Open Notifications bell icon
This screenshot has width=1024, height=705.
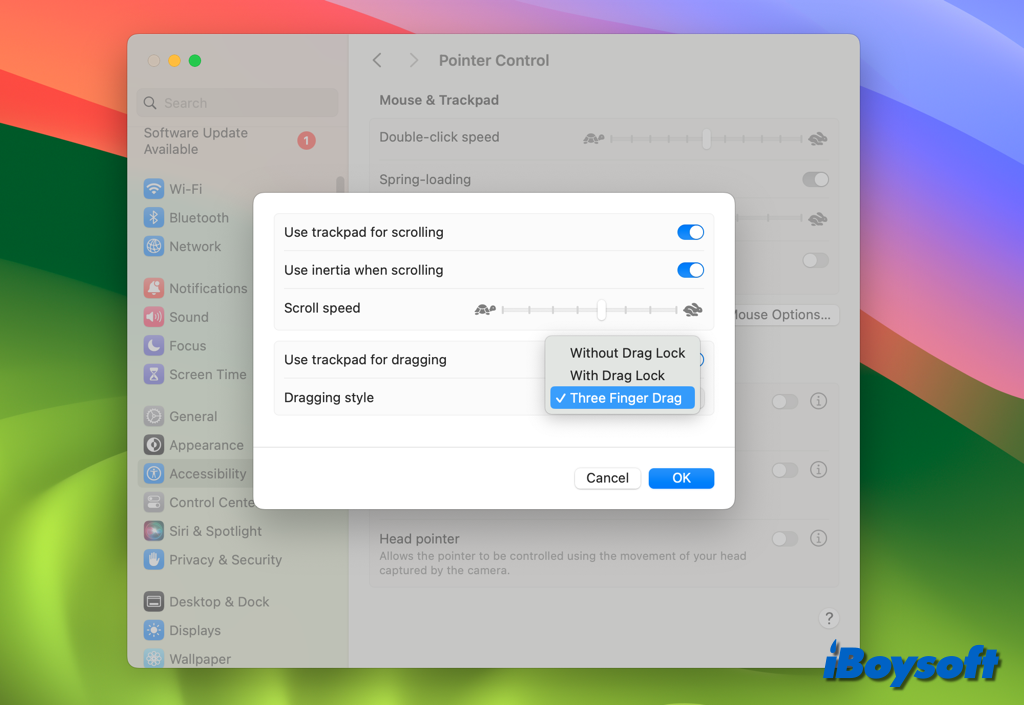coord(153,288)
